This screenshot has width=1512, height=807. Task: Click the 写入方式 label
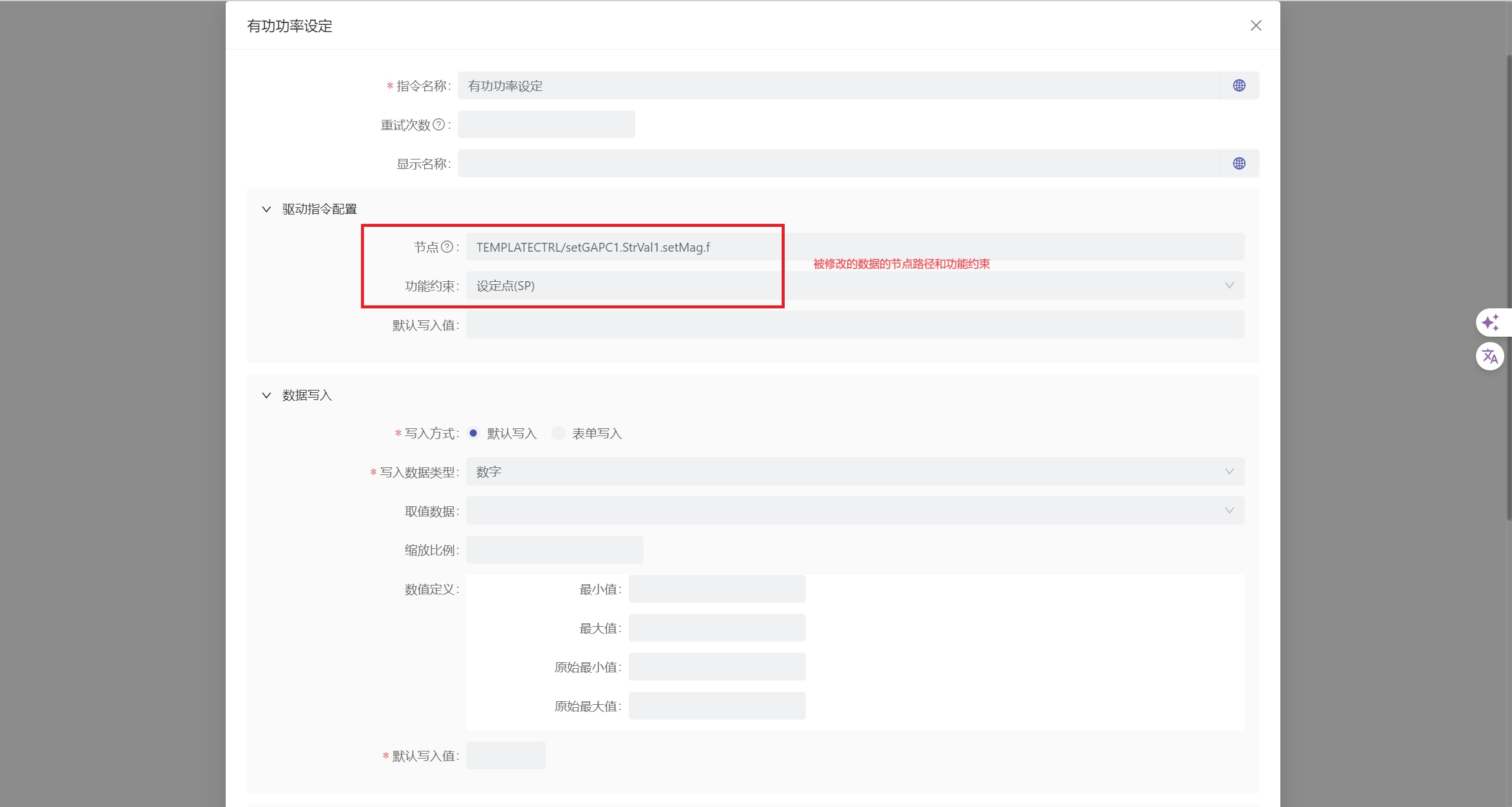(431, 433)
